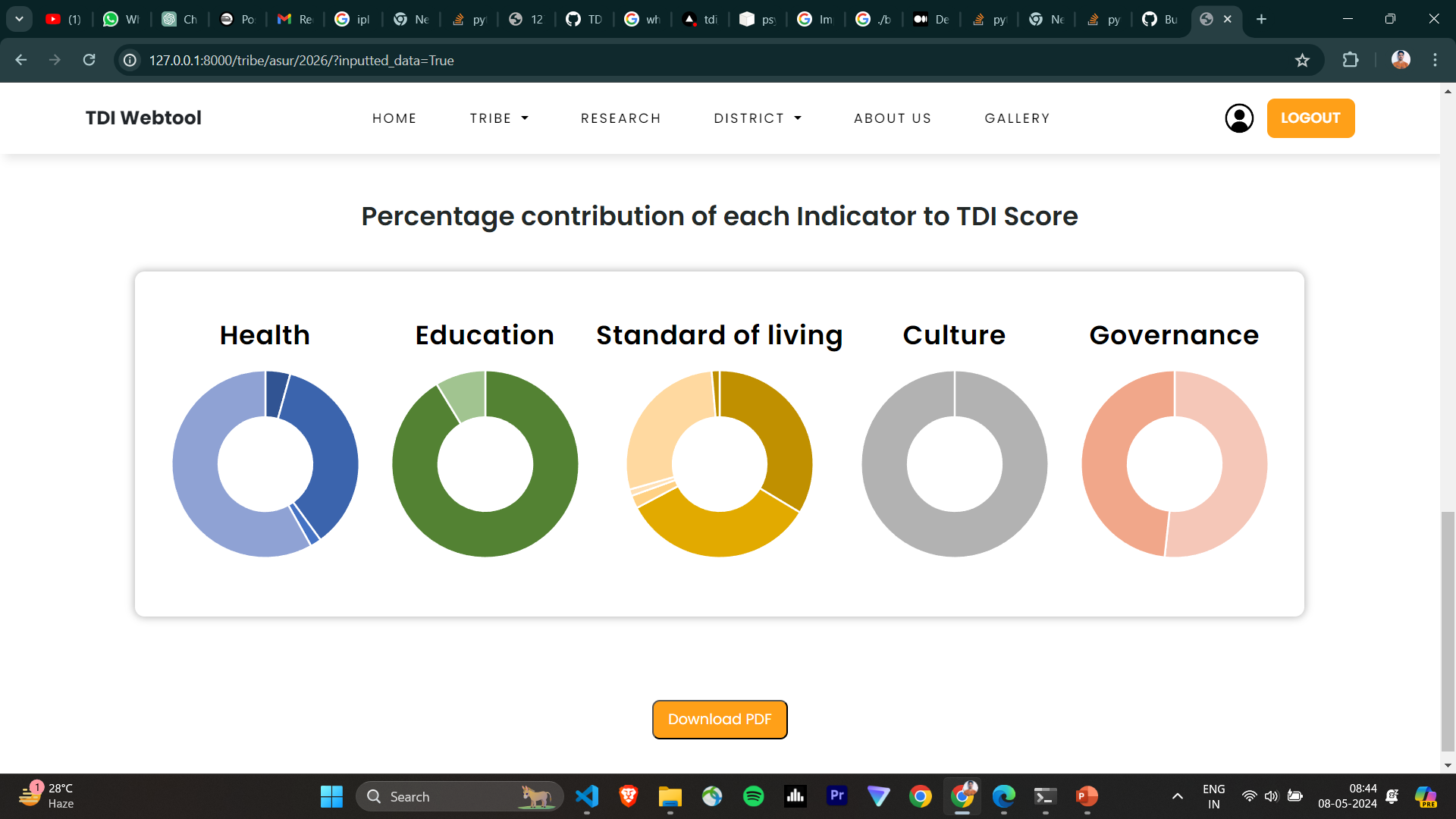Open a new browser tab
1456x819 pixels.
pos(1261,19)
